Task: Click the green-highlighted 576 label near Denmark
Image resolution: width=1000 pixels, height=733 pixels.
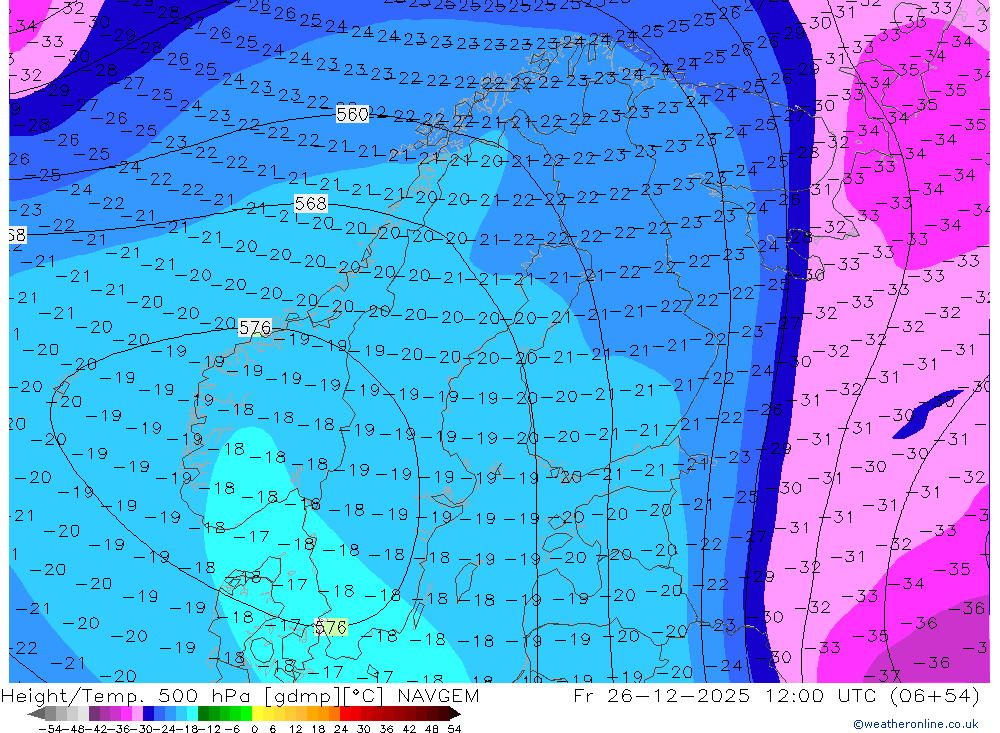Action: (x=331, y=628)
